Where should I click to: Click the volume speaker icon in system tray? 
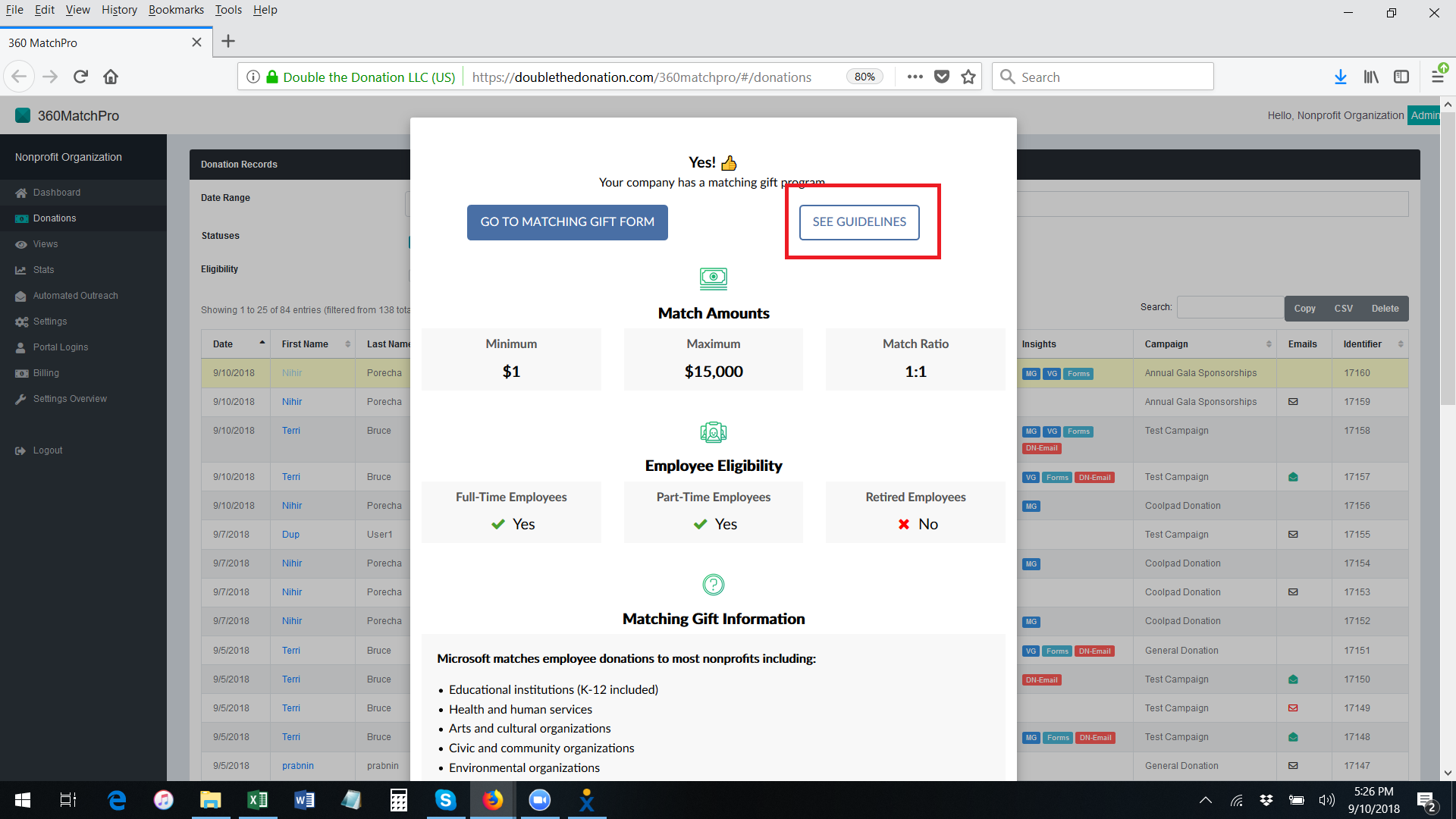point(1326,800)
